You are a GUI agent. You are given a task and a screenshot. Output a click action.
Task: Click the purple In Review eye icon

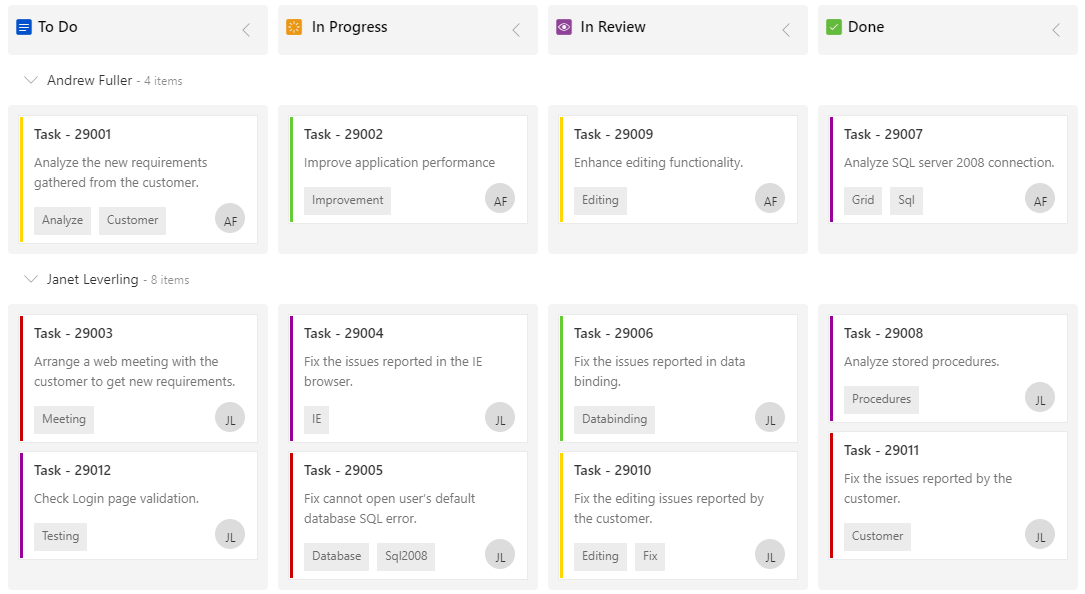pyautogui.click(x=564, y=27)
